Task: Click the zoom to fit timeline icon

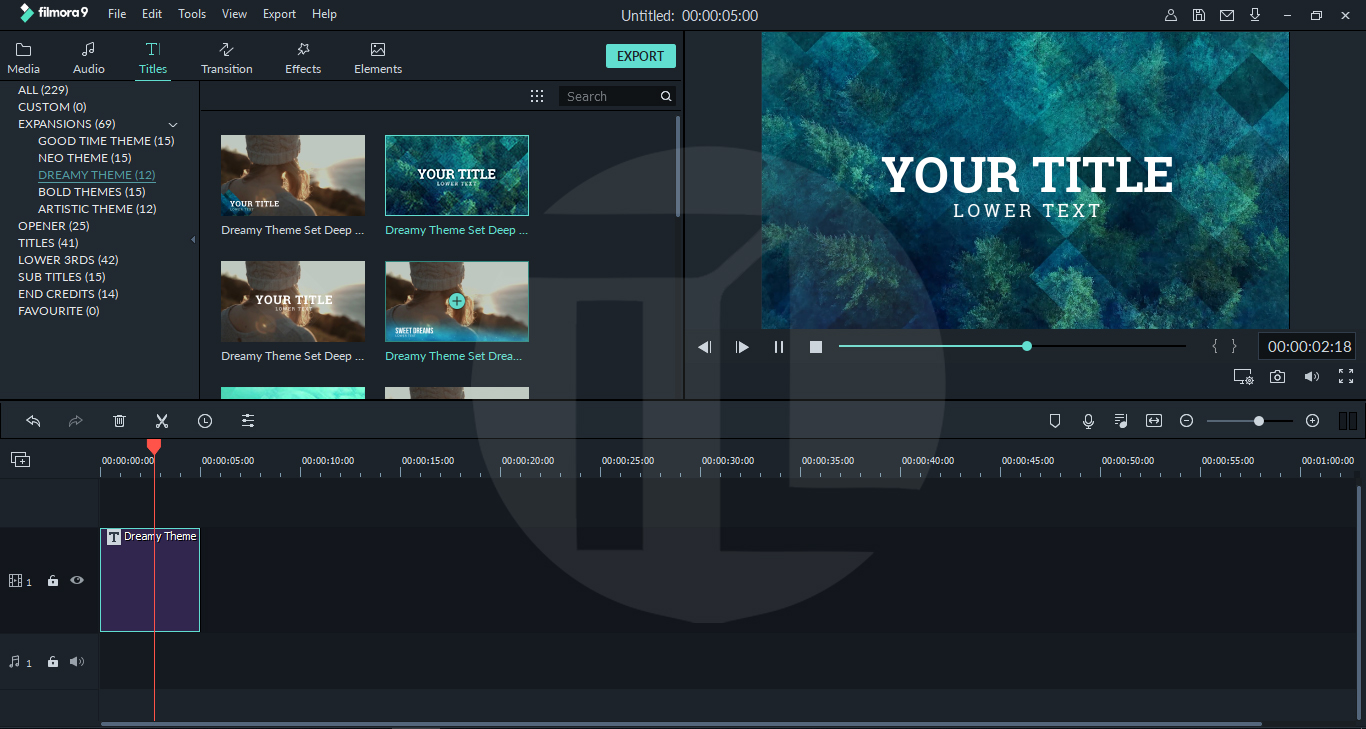Action: (x=1153, y=420)
